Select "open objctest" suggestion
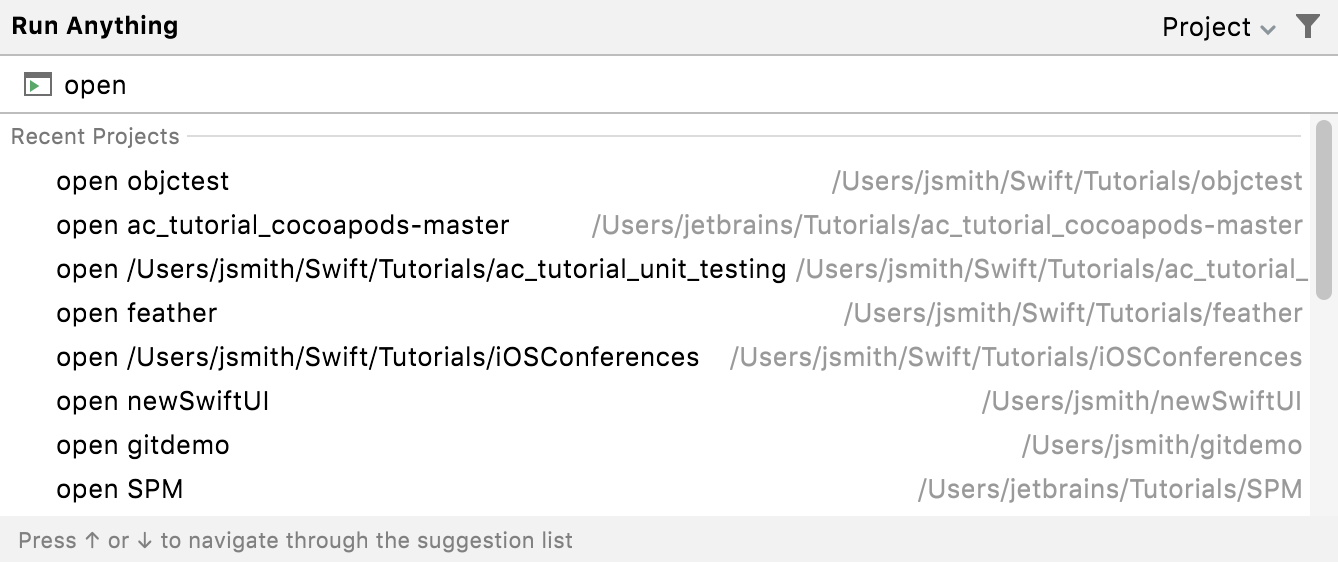The image size is (1338, 562). [x=143, y=181]
